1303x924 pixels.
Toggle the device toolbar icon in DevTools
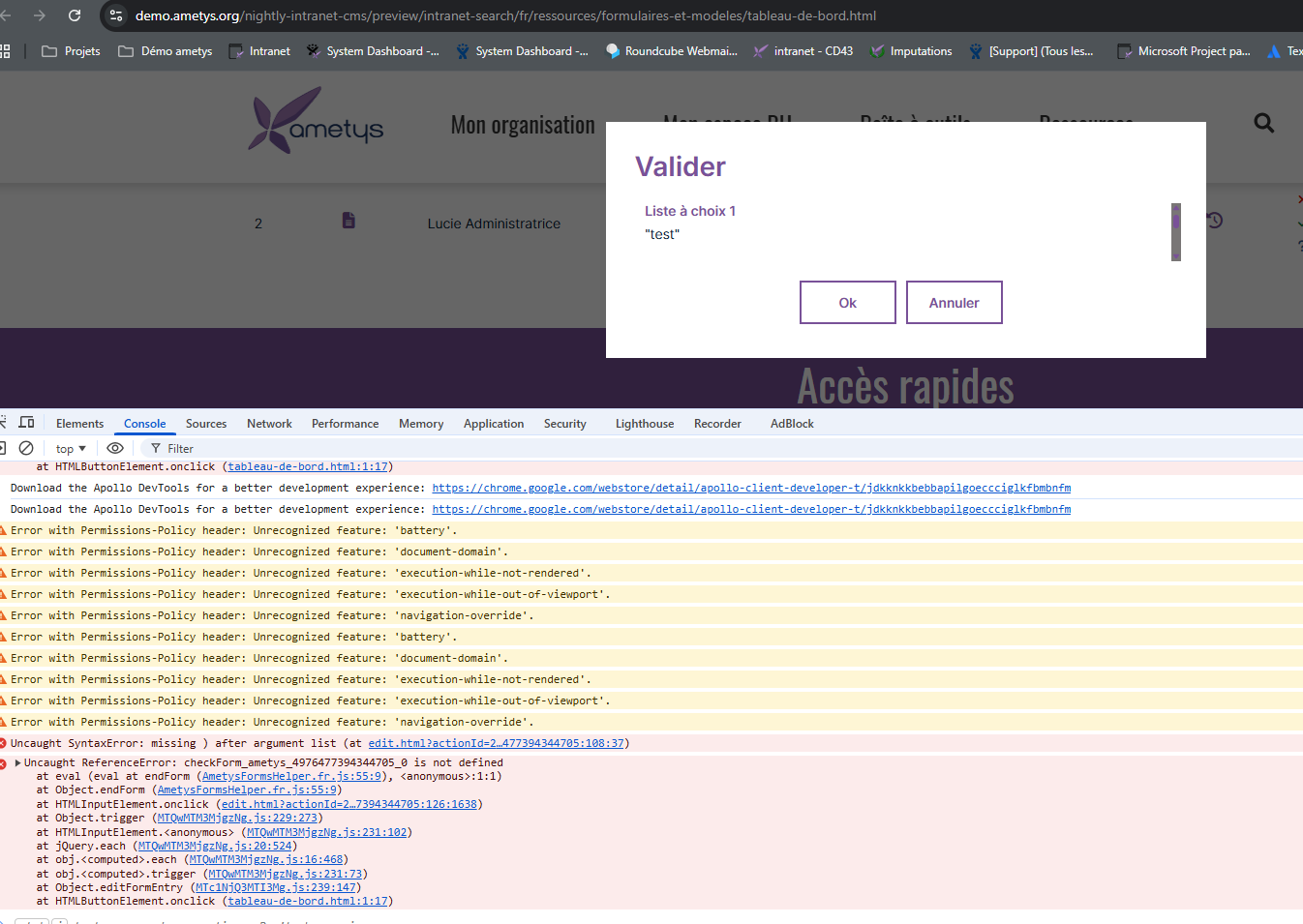26,423
